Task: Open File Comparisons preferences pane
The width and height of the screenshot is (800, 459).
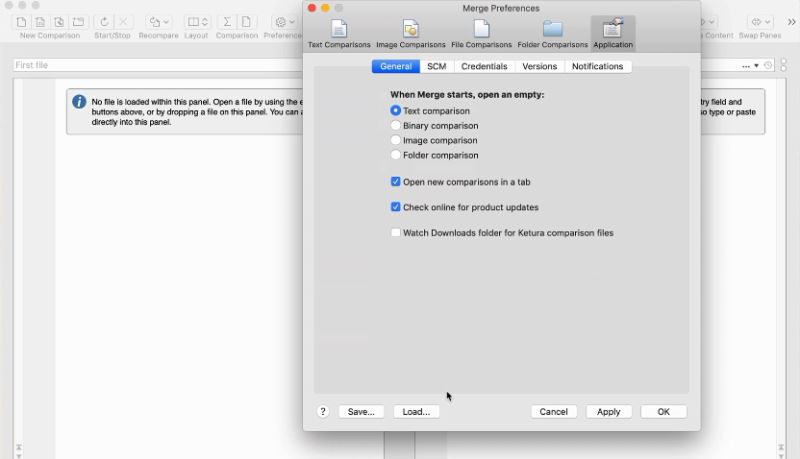Action: point(481,34)
